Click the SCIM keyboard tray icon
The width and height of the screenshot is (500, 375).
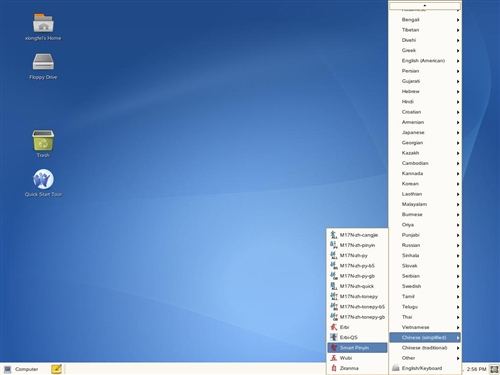(494, 369)
